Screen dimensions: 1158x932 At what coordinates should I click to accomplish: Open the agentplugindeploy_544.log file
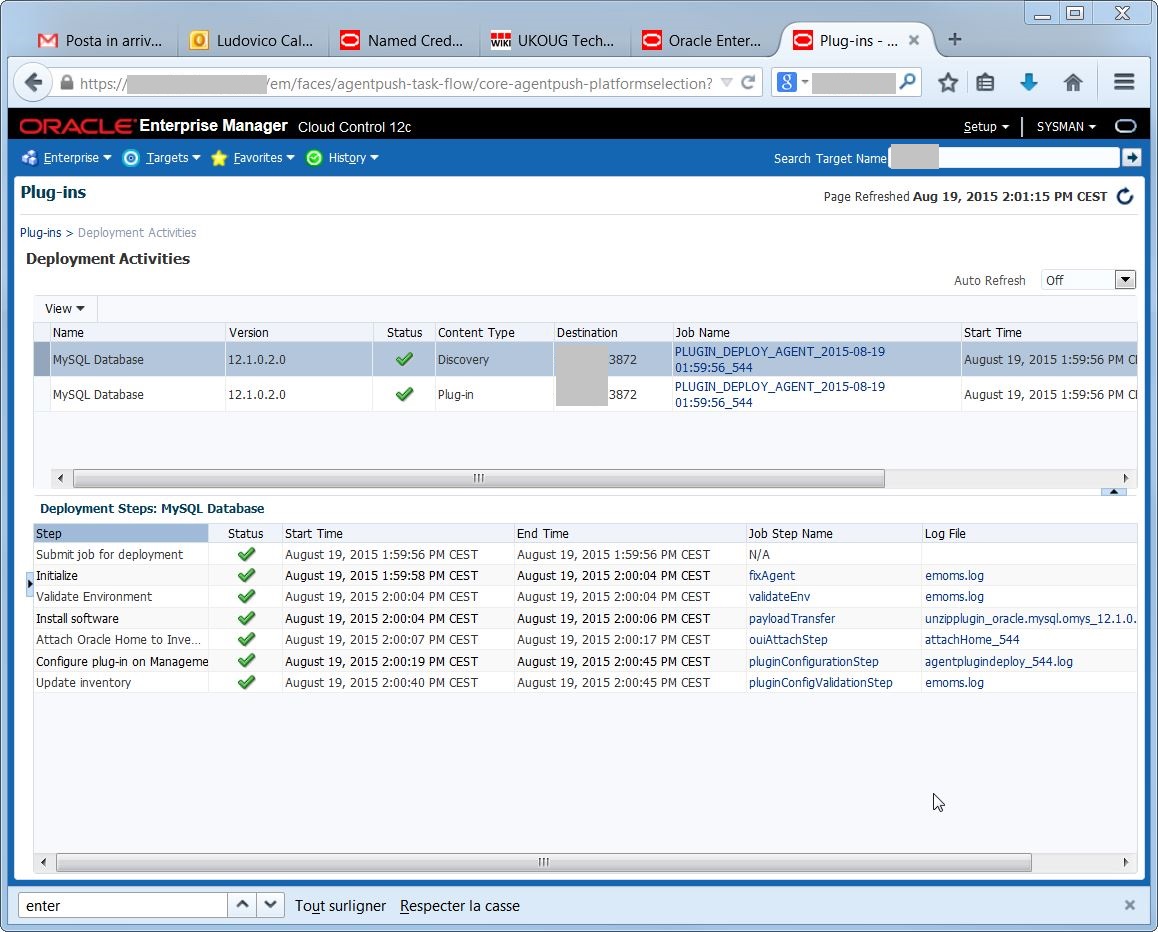[998, 662]
